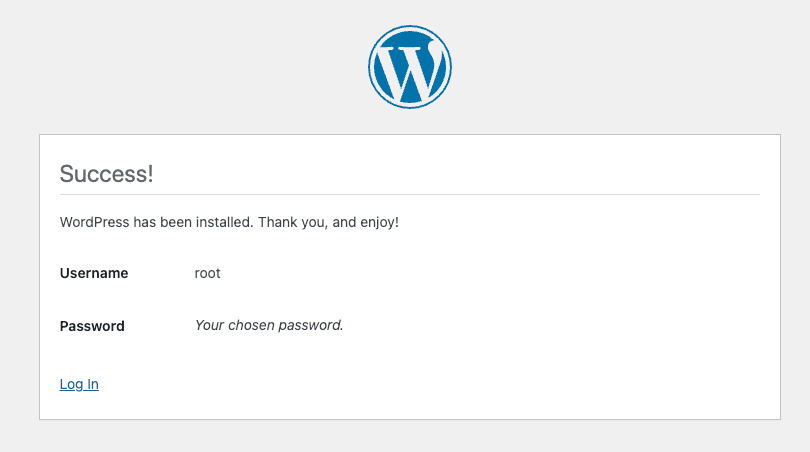Click the word WordPress in the install message
Image resolution: width=810 pixels, height=452 pixels.
coord(95,223)
